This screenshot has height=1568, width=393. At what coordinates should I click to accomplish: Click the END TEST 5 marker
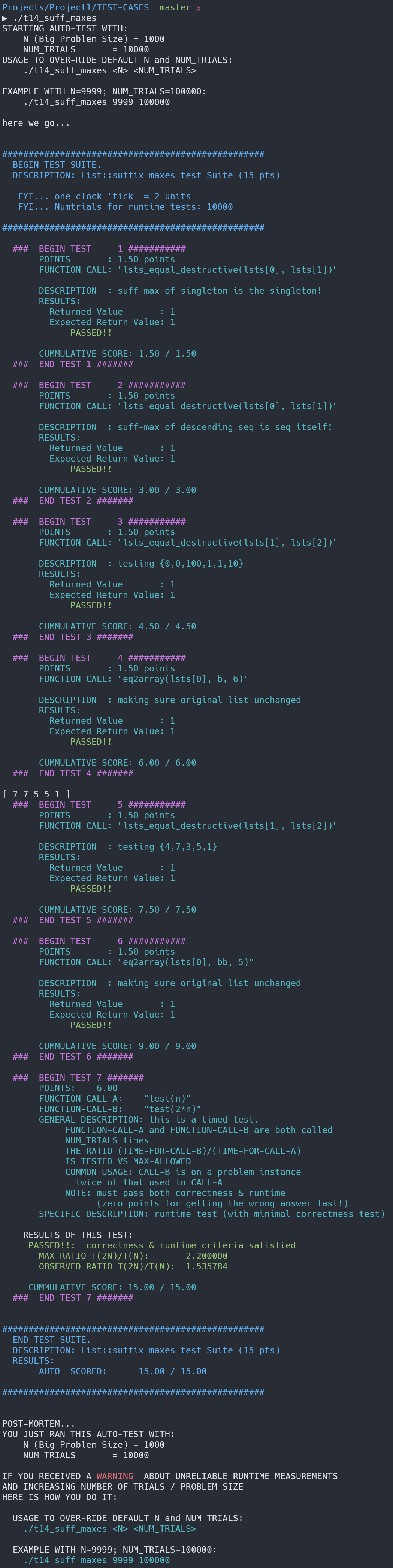(x=73, y=920)
